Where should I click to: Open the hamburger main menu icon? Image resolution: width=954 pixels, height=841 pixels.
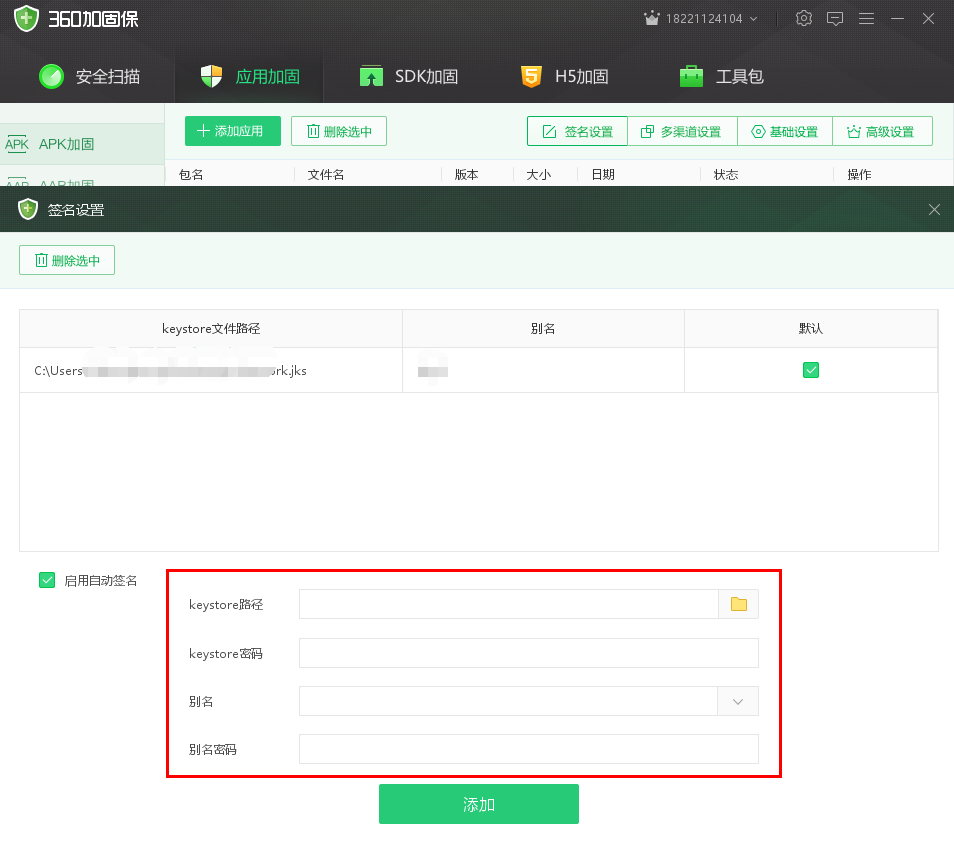(x=866, y=19)
